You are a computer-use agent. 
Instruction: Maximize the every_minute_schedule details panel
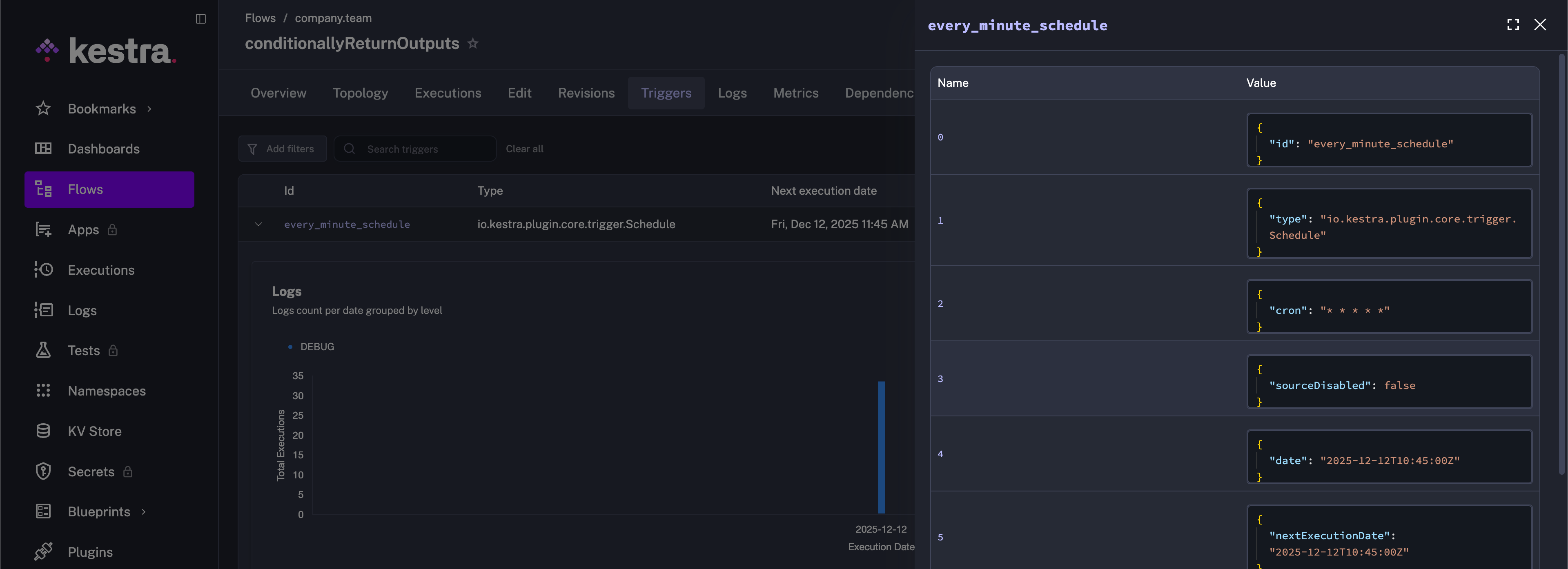click(1512, 25)
